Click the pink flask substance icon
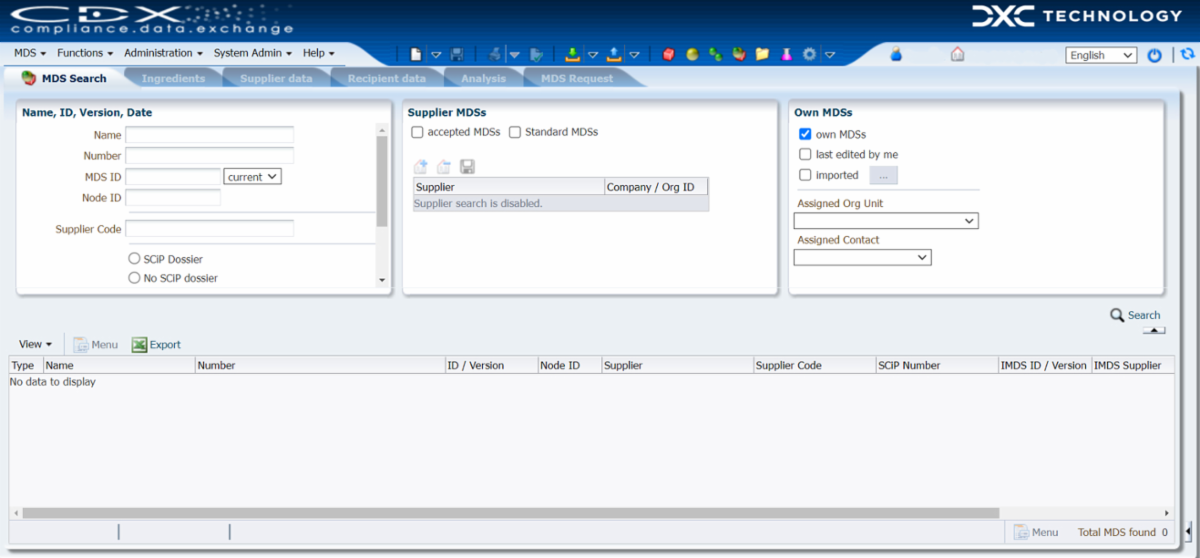This screenshot has height=558, width=1200. click(787, 54)
